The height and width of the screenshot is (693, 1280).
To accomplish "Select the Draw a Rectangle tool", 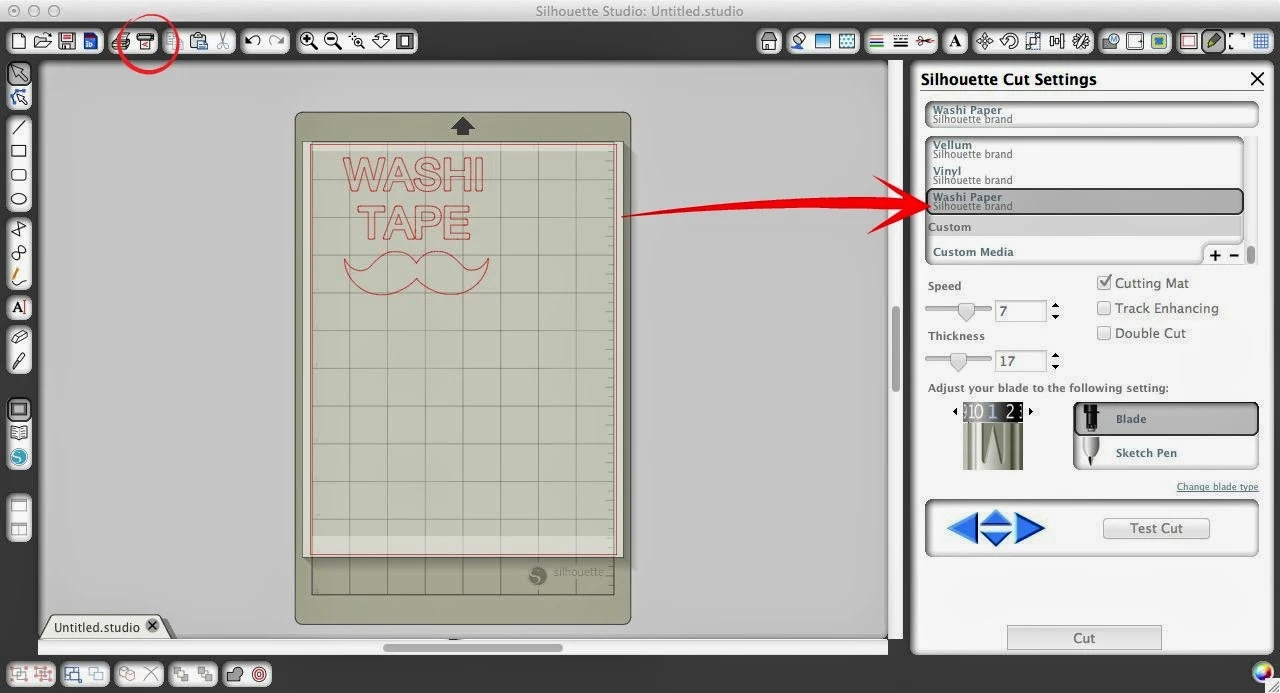I will point(19,151).
